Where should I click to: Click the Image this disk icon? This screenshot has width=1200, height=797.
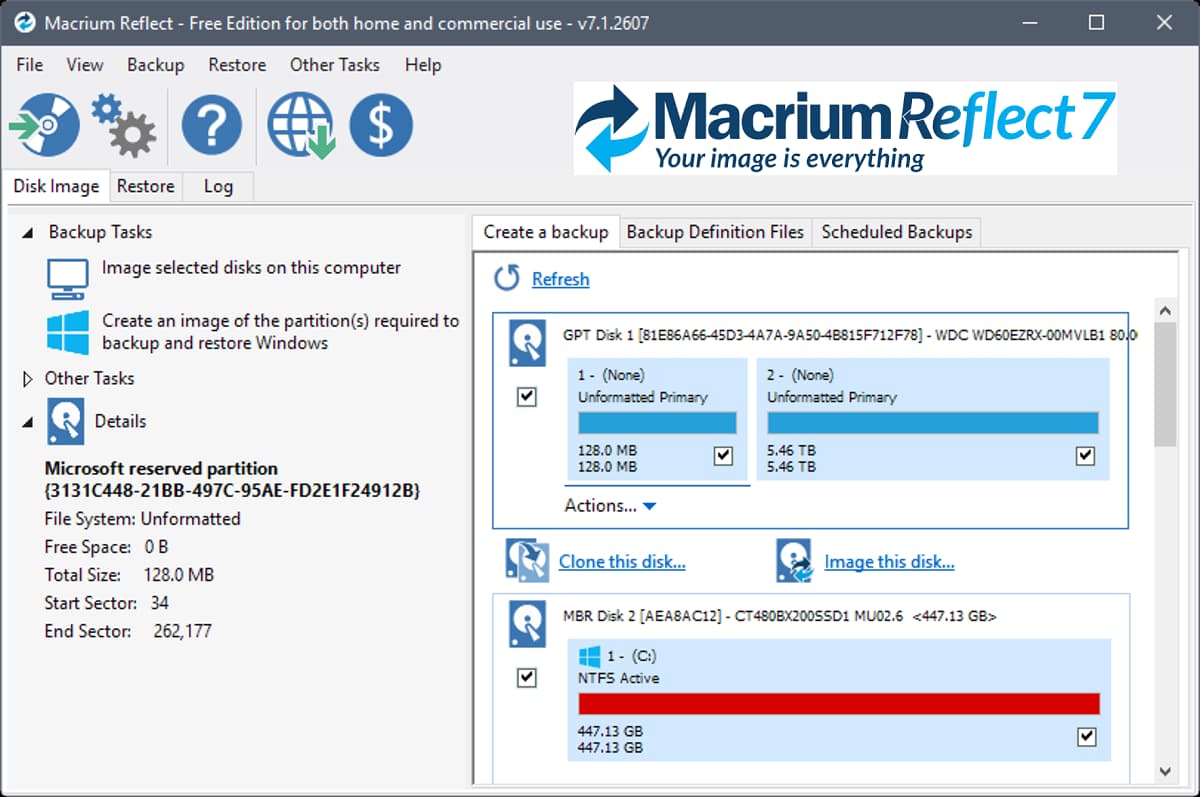pyautogui.click(x=793, y=561)
